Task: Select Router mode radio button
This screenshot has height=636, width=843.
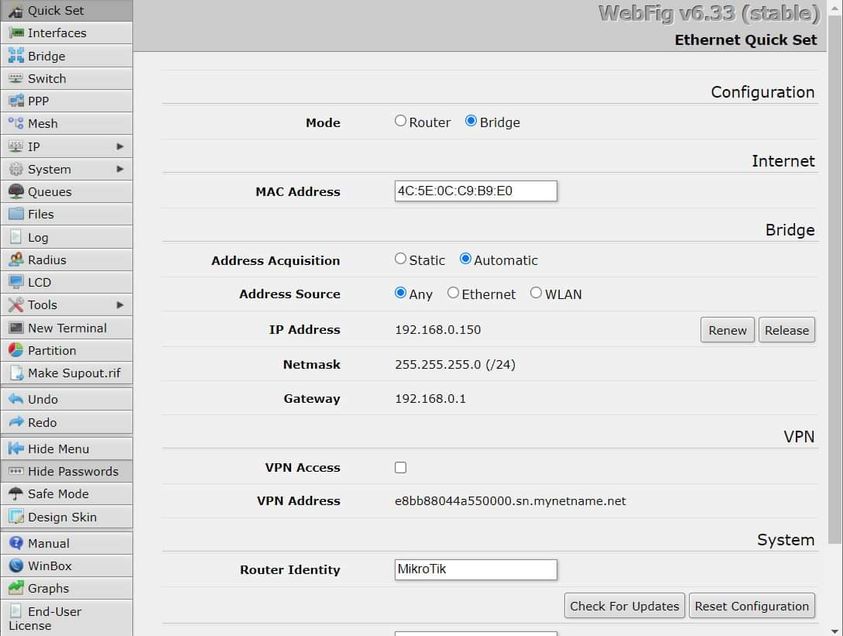Action: [401, 121]
